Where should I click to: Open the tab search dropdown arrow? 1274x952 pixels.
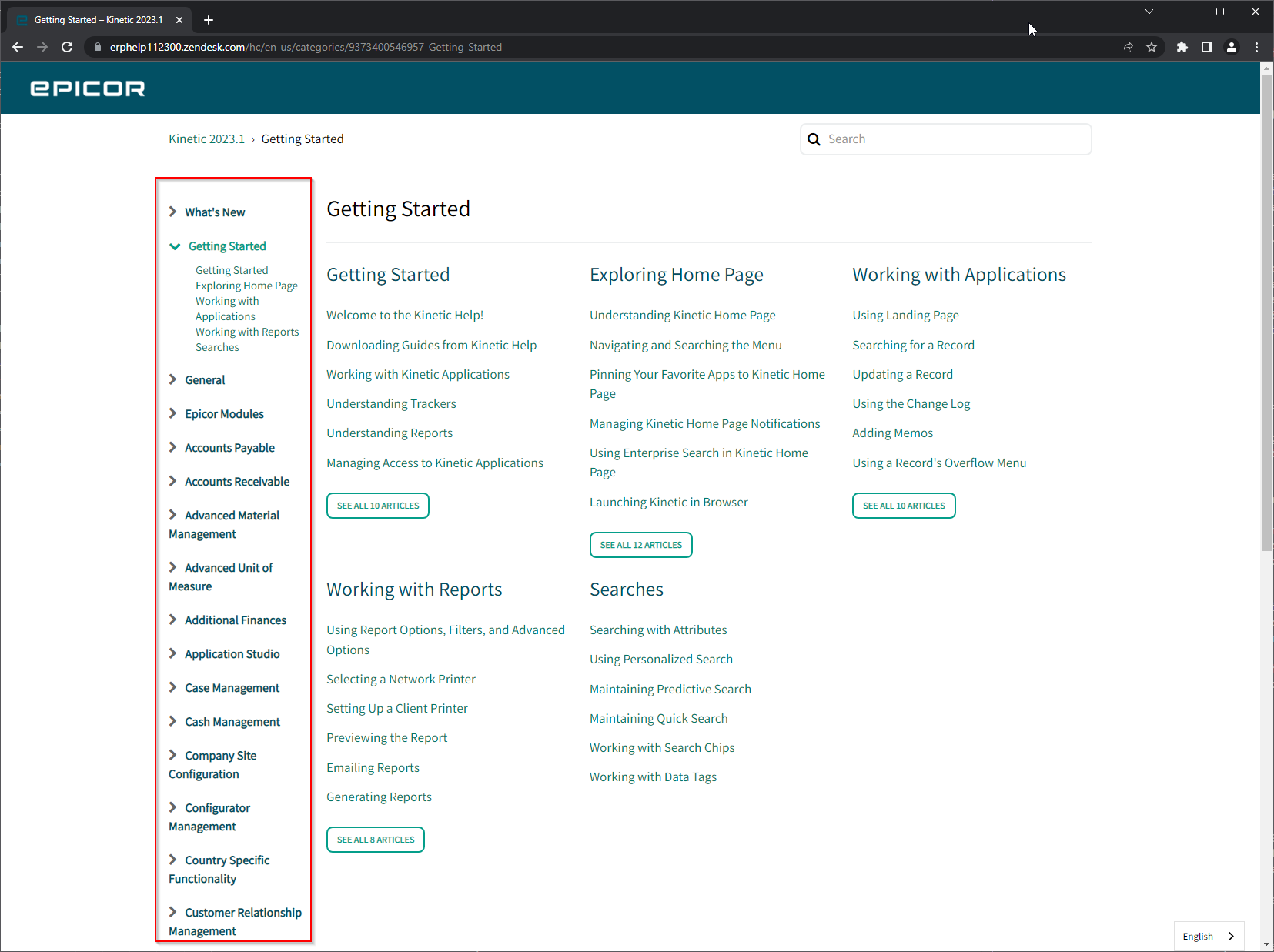click(1149, 12)
